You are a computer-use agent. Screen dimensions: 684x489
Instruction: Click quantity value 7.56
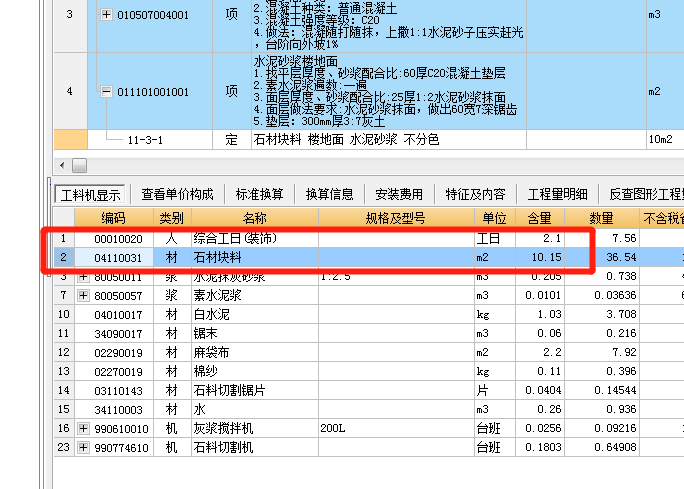[x=602, y=238]
